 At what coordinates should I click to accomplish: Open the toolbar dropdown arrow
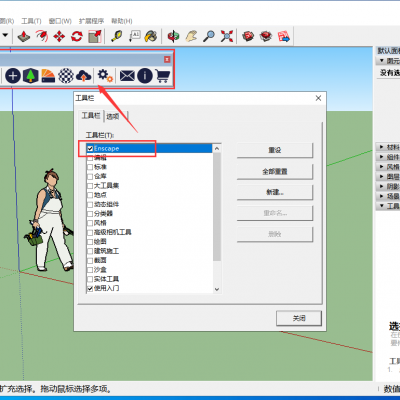[x=6, y=35]
